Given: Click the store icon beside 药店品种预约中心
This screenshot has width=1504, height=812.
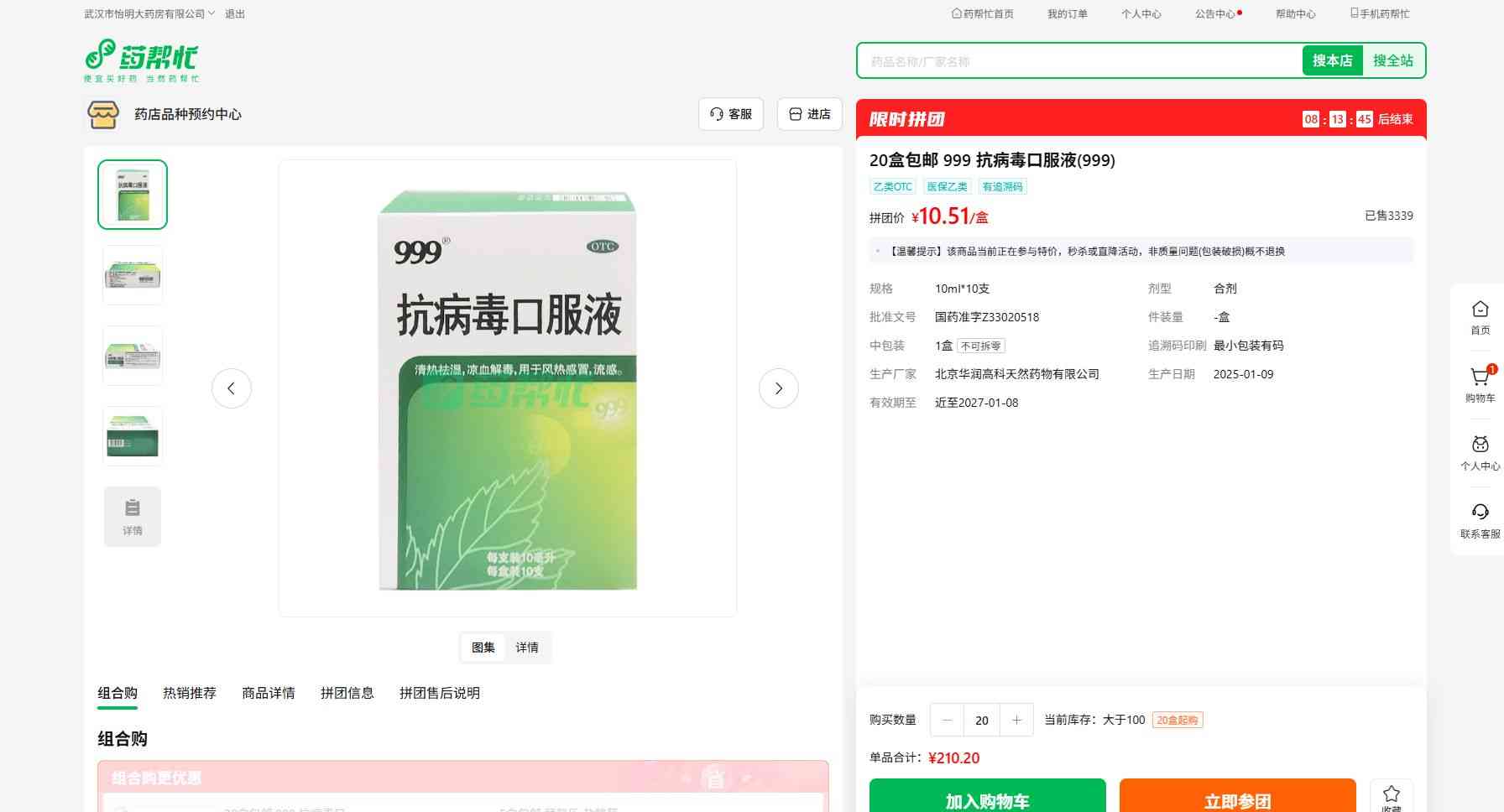Looking at the screenshot, I should click(103, 114).
